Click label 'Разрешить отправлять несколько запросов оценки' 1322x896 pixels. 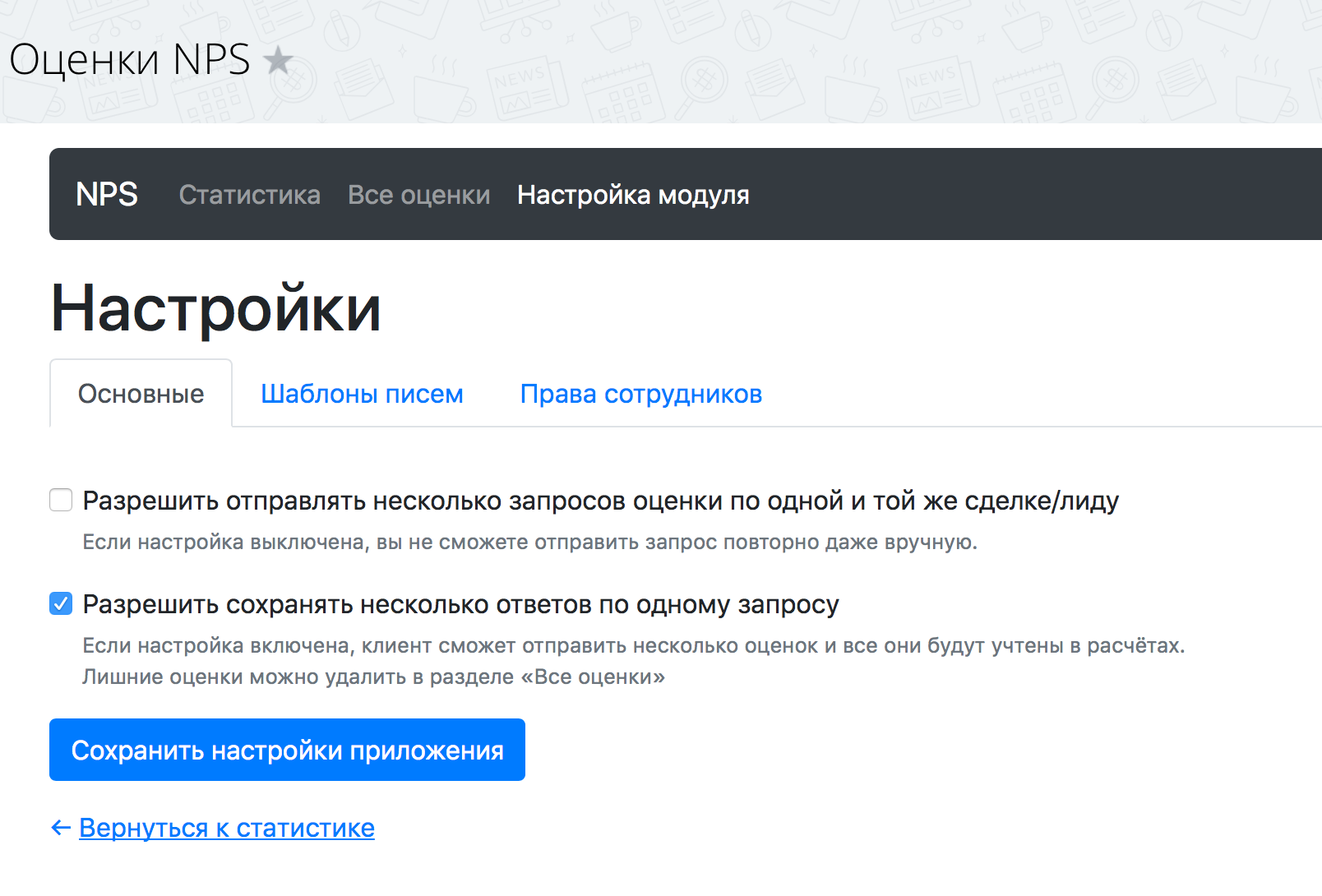click(600, 501)
